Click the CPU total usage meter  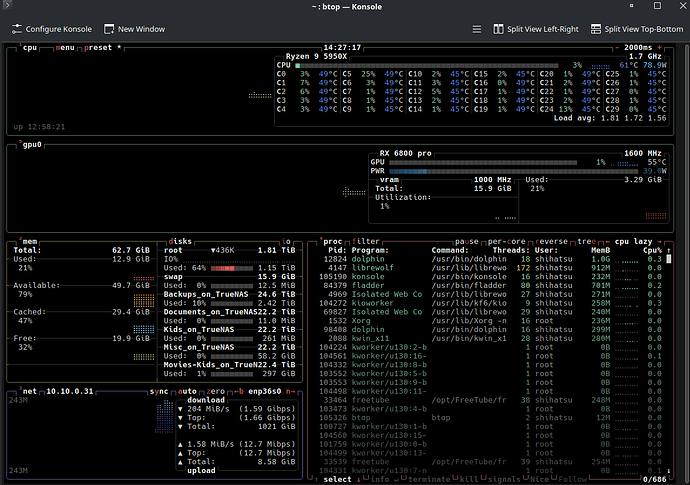pyautogui.click(x=426, y=65)
